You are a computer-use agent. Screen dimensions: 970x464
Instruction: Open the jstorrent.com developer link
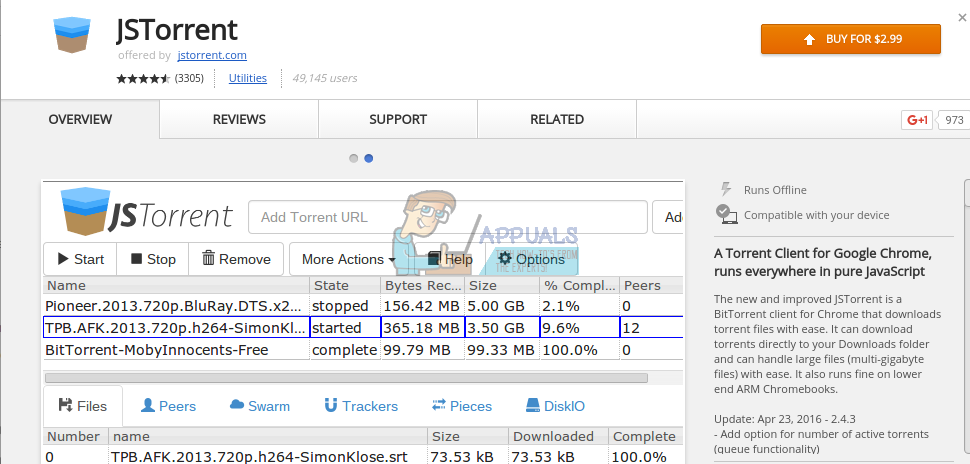(x=211, y=55)
